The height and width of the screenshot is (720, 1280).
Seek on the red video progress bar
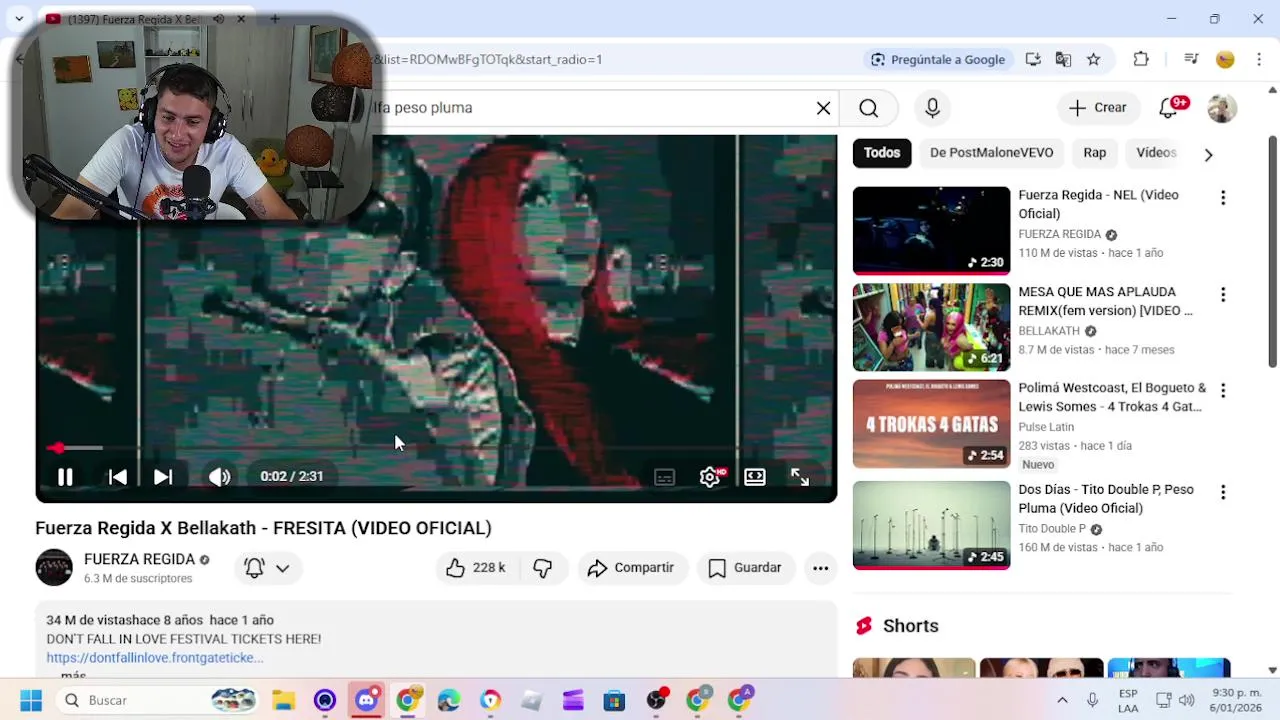pyautogui.click(x=436, y=448)
